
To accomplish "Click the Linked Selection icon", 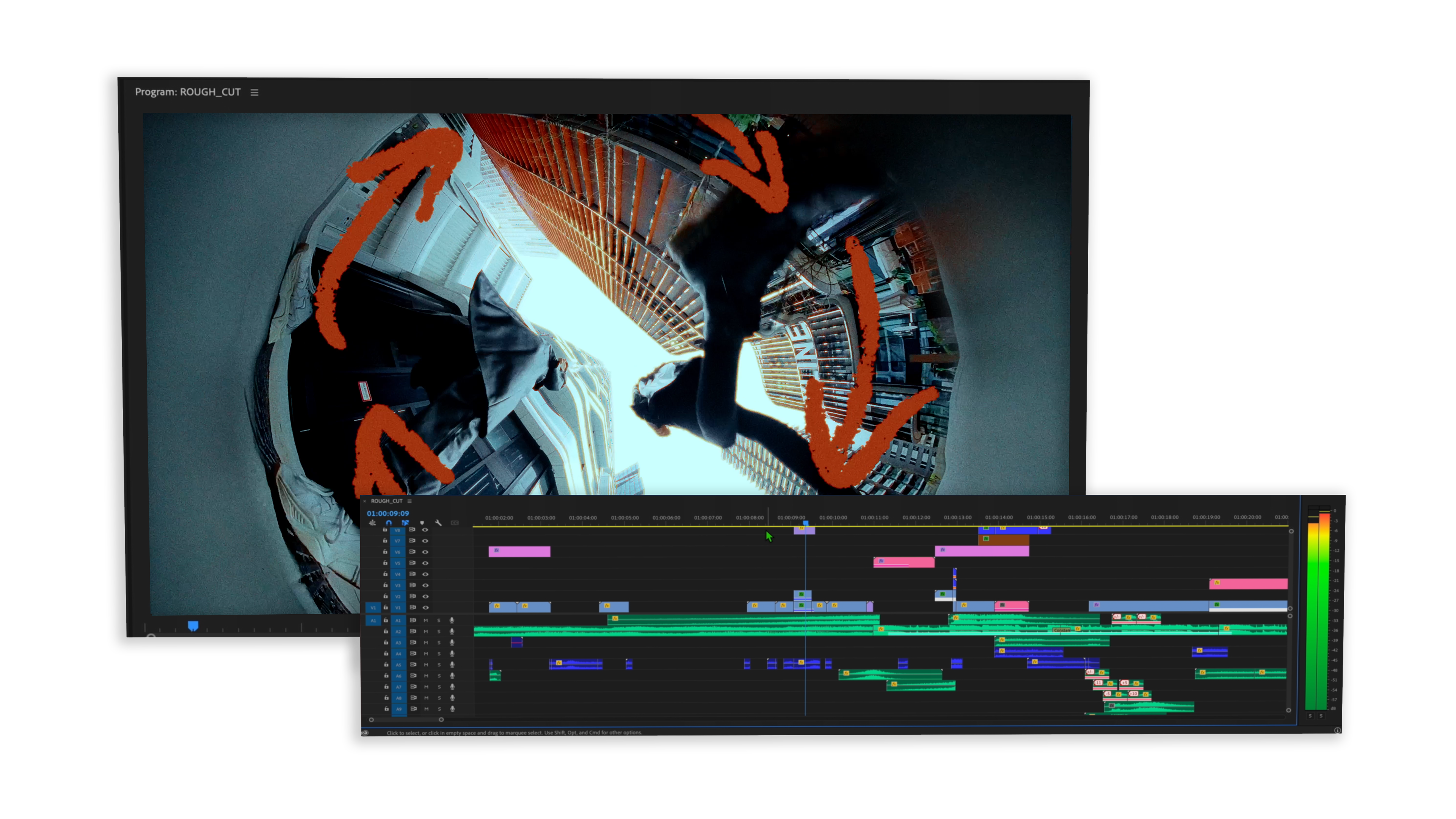I will pos(405,523).
